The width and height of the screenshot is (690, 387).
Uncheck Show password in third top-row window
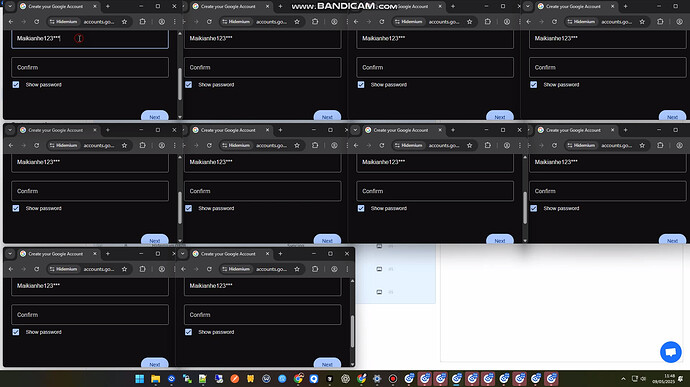[361, 85]
